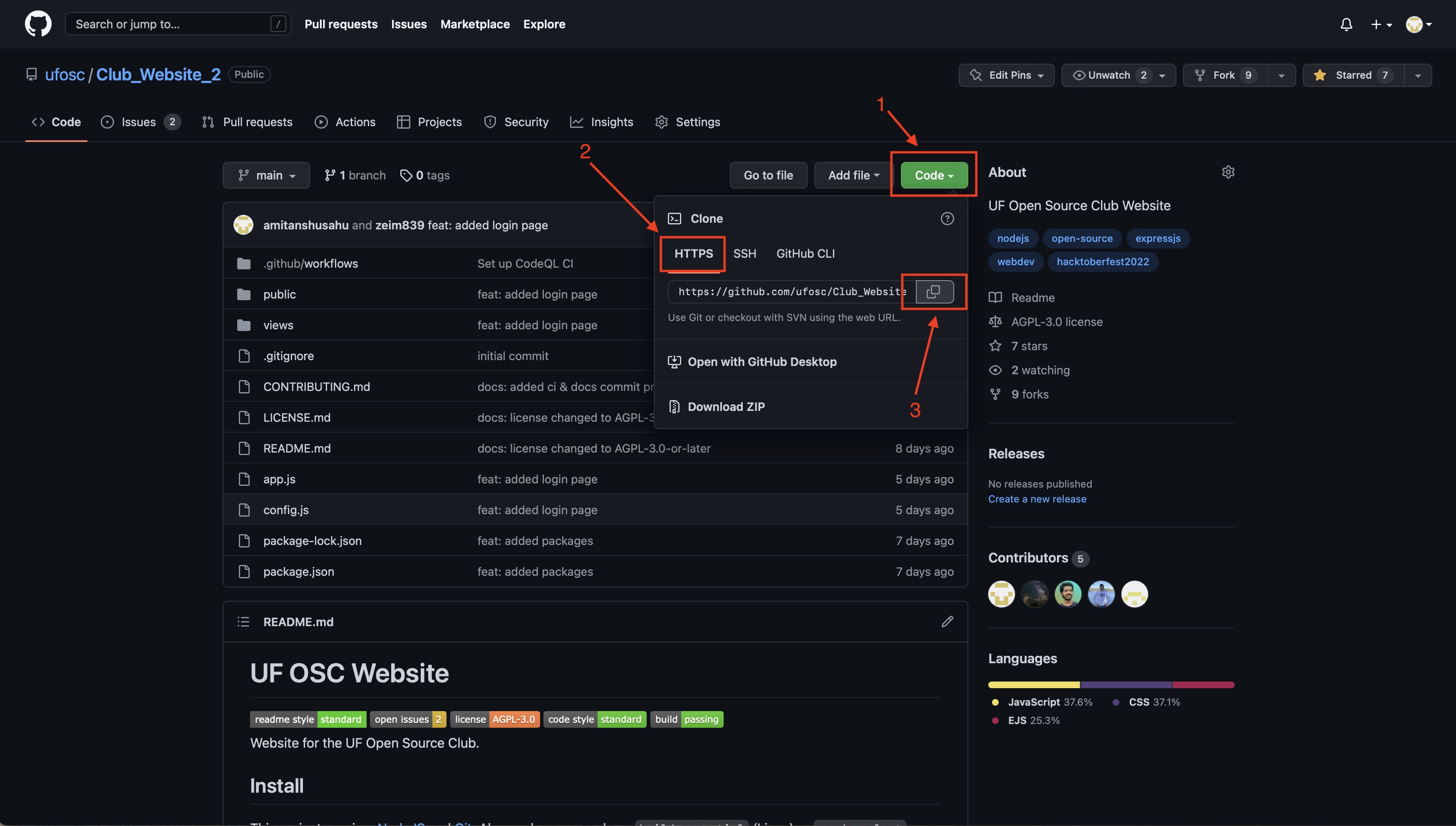The image size is (1456, 826).
Task: Open the amitanshusahu author link
Action: click(x=305, y=225)
